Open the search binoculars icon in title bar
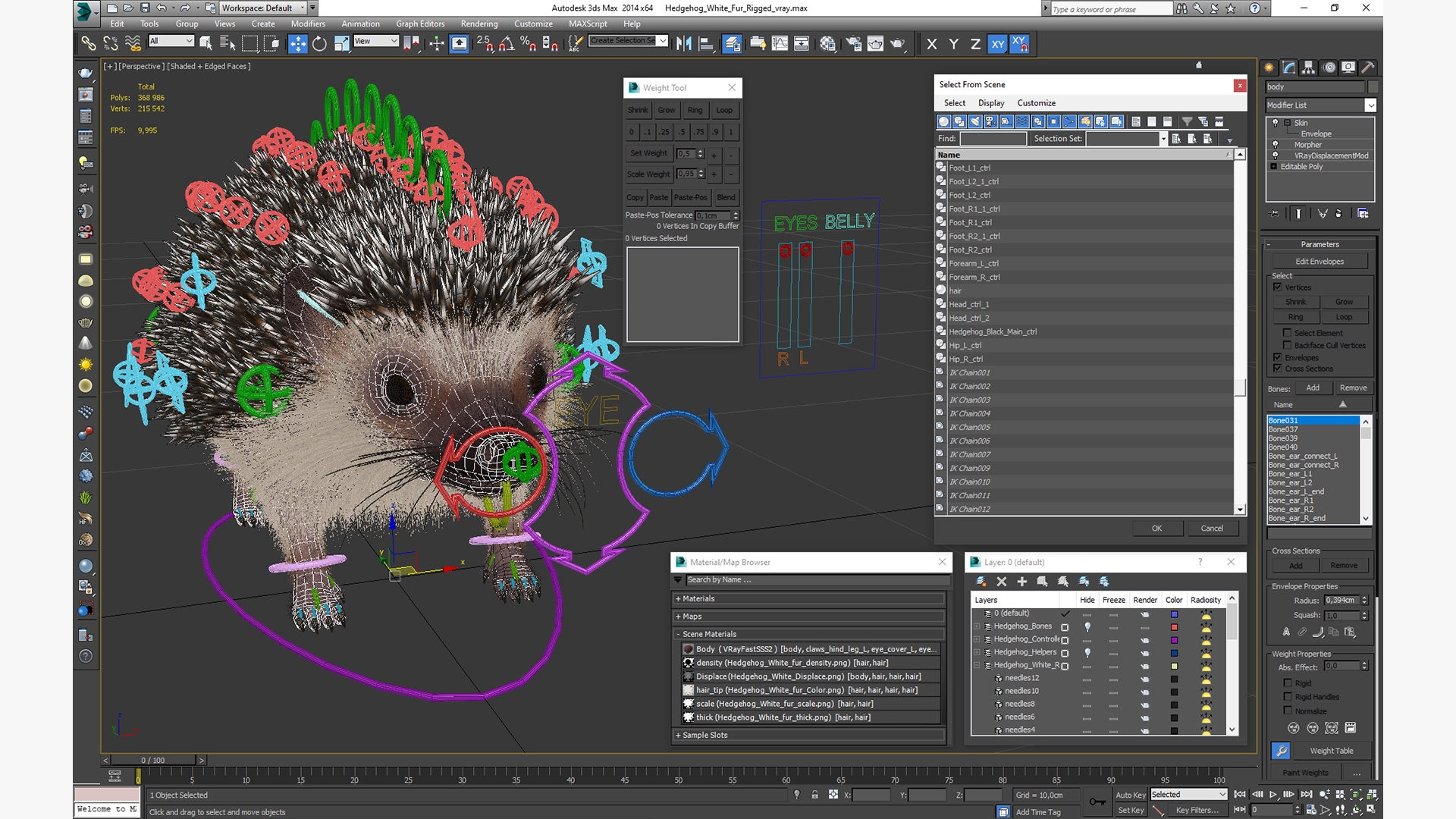The height and width of the screenshot is (819, 1456). pyautogui.click(x=1181, y=8)
